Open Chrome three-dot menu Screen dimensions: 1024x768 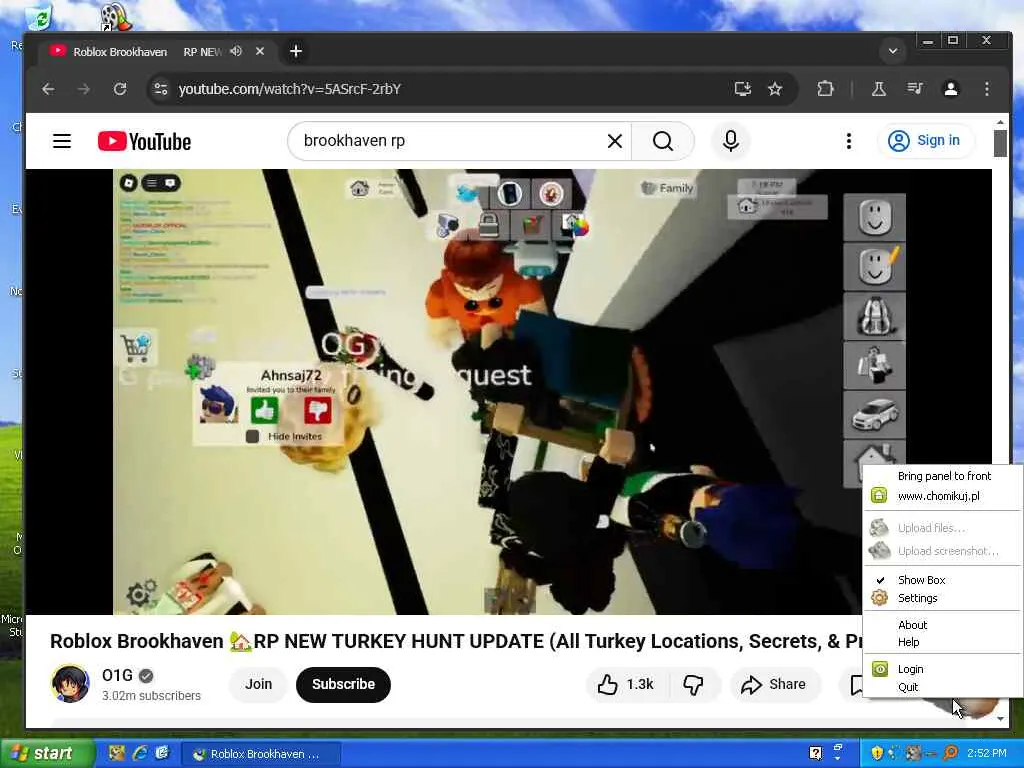pos(987,89)
